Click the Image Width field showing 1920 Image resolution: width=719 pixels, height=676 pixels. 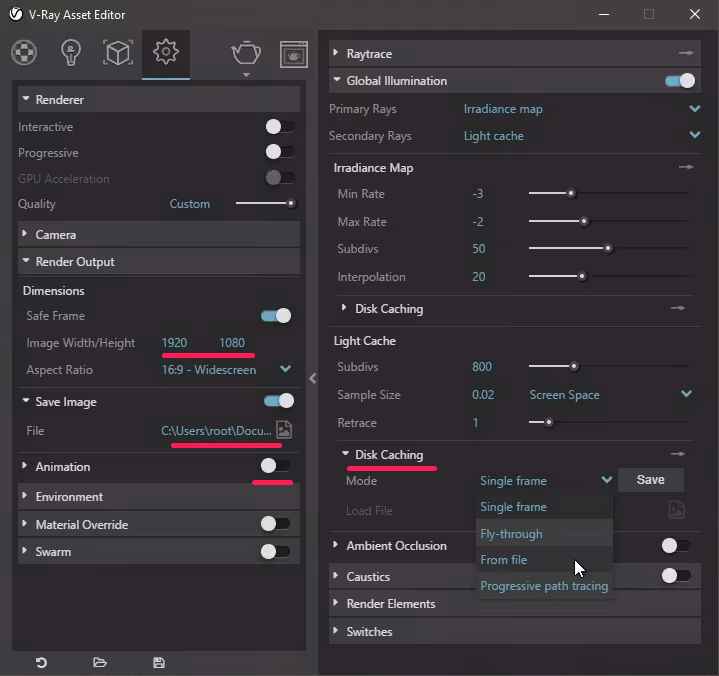pyautogui.click(x=175, y=343)
